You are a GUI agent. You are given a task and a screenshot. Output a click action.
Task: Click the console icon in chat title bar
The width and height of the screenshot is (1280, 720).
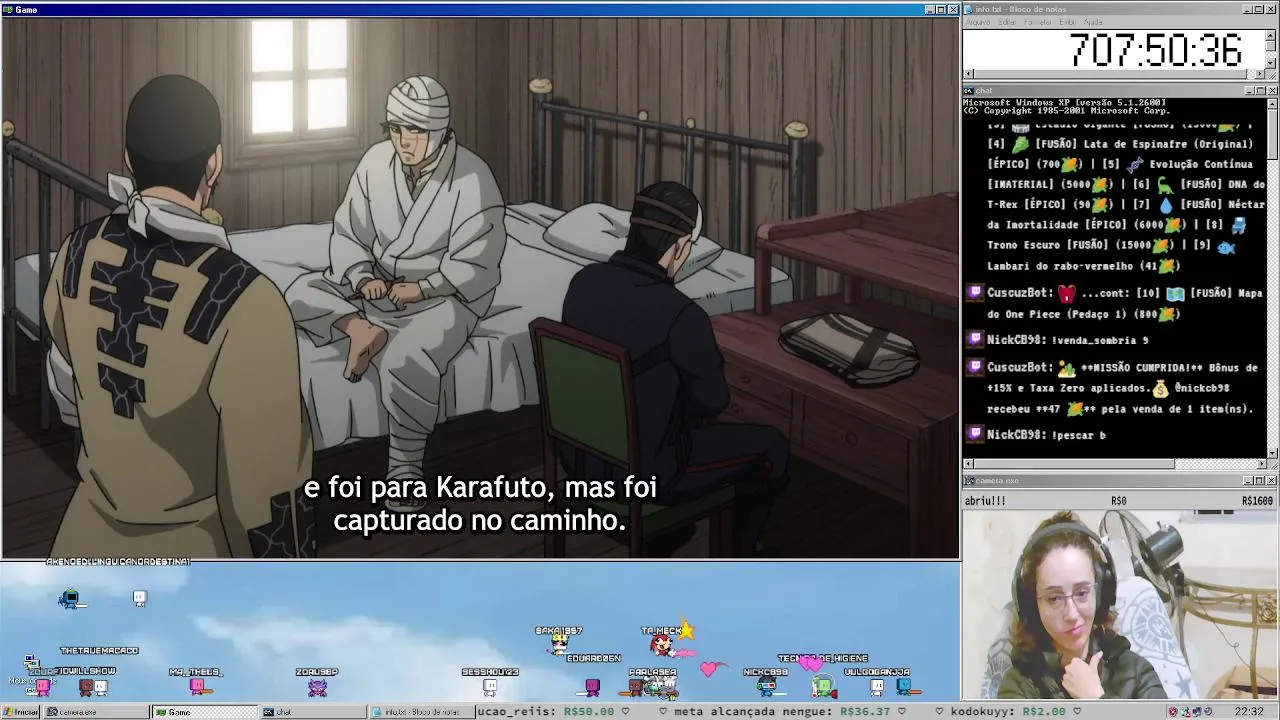pyautogui.click(x=969, y=91)
